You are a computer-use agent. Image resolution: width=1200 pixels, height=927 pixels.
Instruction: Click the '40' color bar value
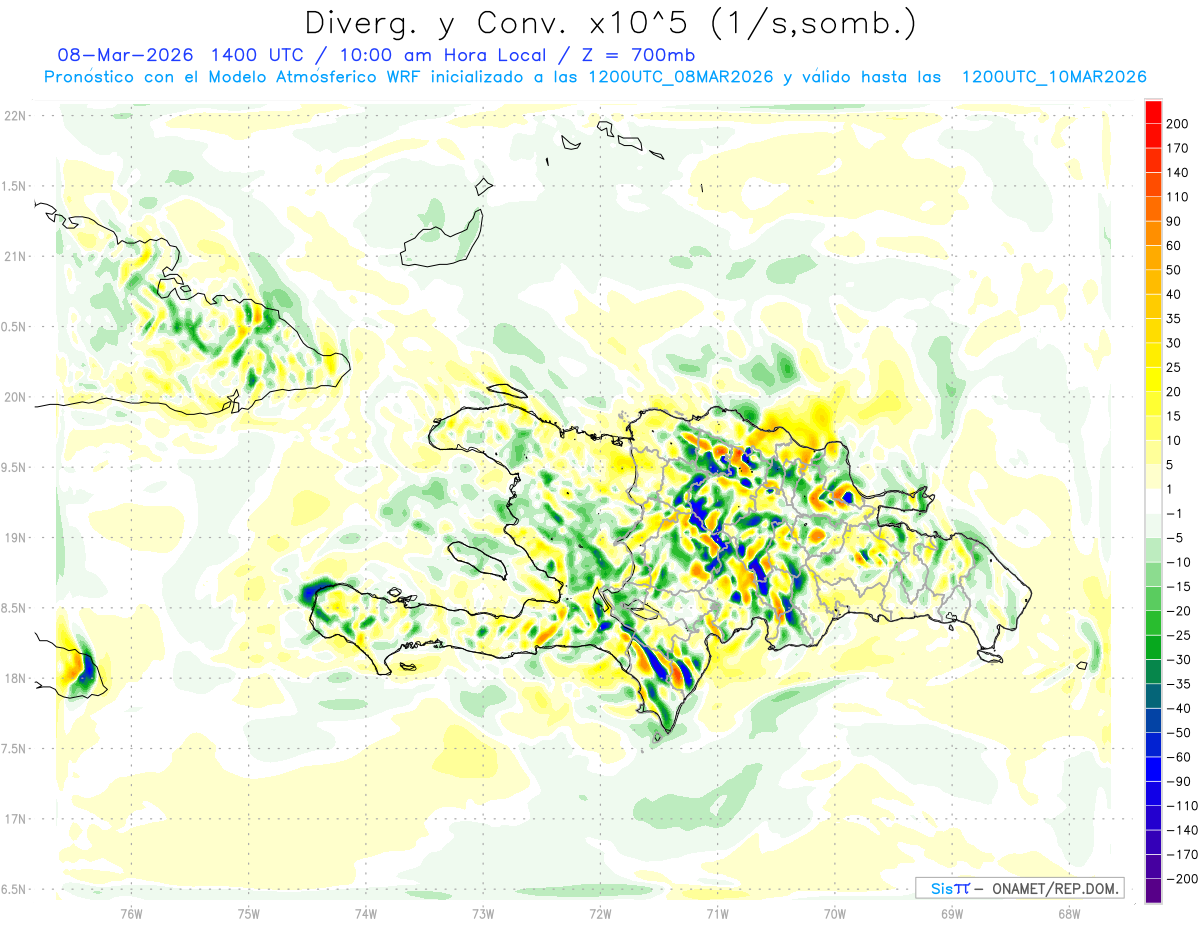(x=1174, y=294)
